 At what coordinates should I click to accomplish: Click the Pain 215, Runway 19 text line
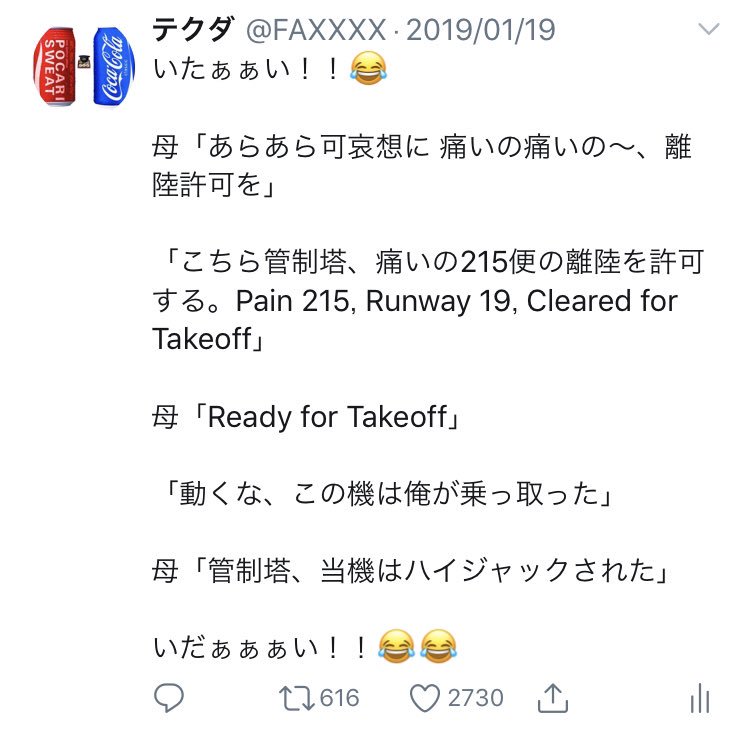[415, 301]
